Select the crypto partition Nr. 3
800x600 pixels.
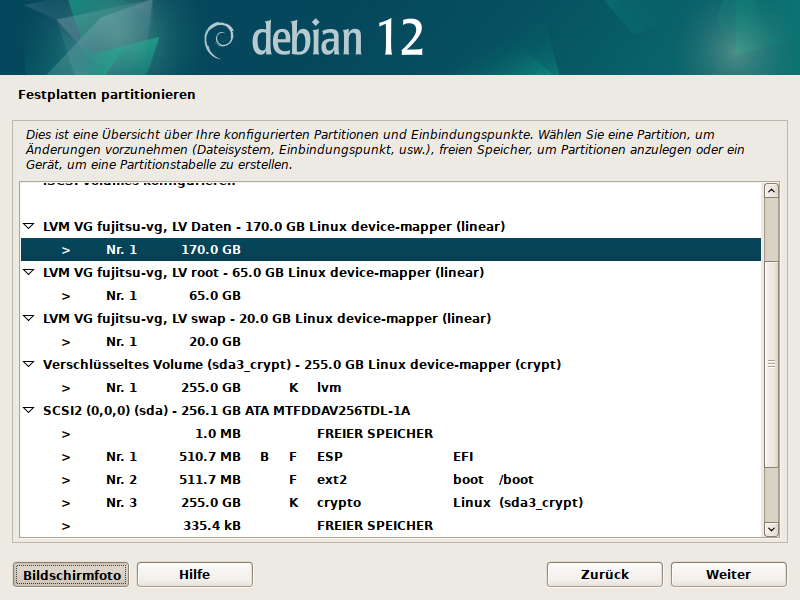point(390,503)
